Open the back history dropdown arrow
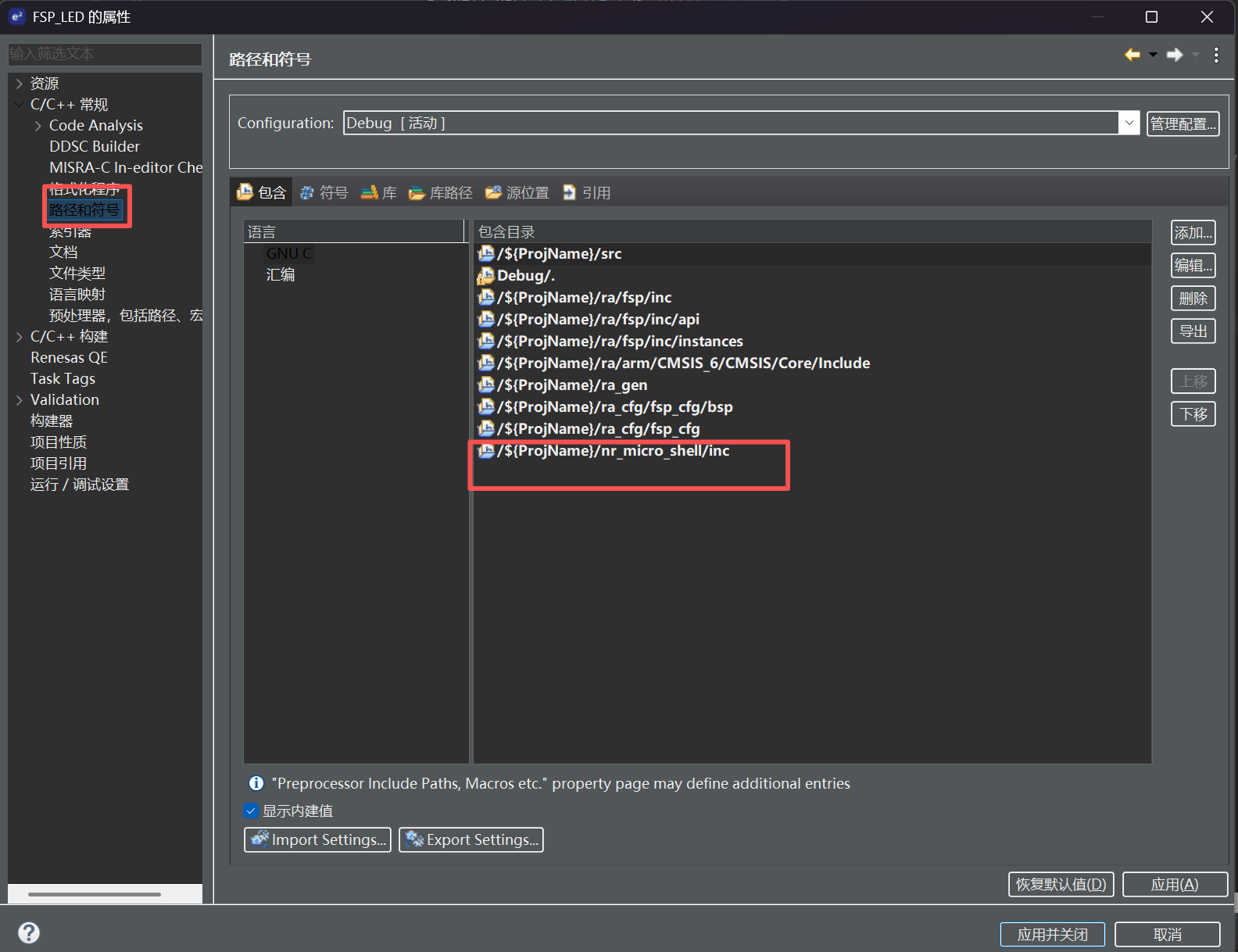Screen dimensions: 1238x952 coord(1153,55)
